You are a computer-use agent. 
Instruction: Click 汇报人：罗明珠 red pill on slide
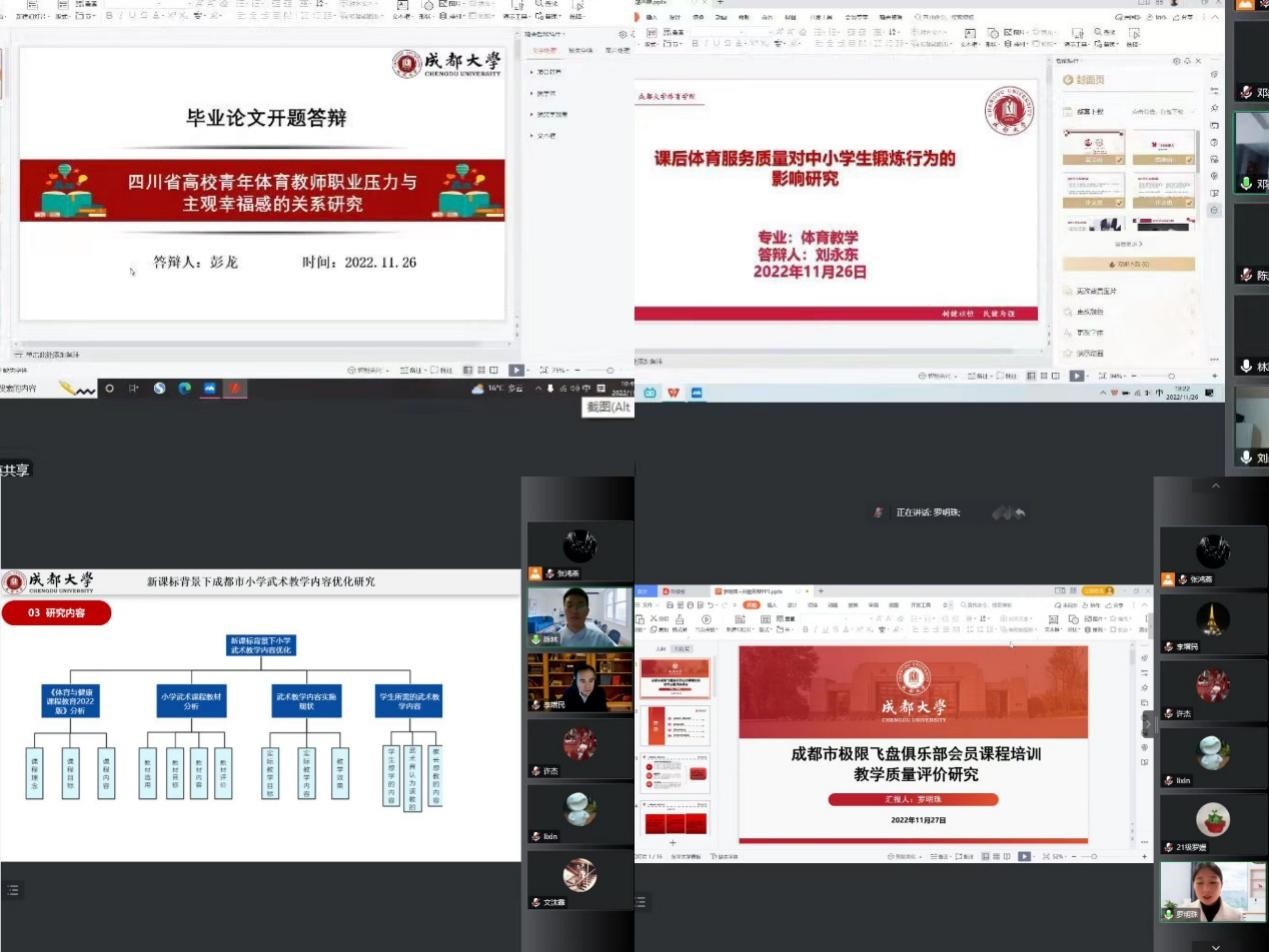(913, 799)
